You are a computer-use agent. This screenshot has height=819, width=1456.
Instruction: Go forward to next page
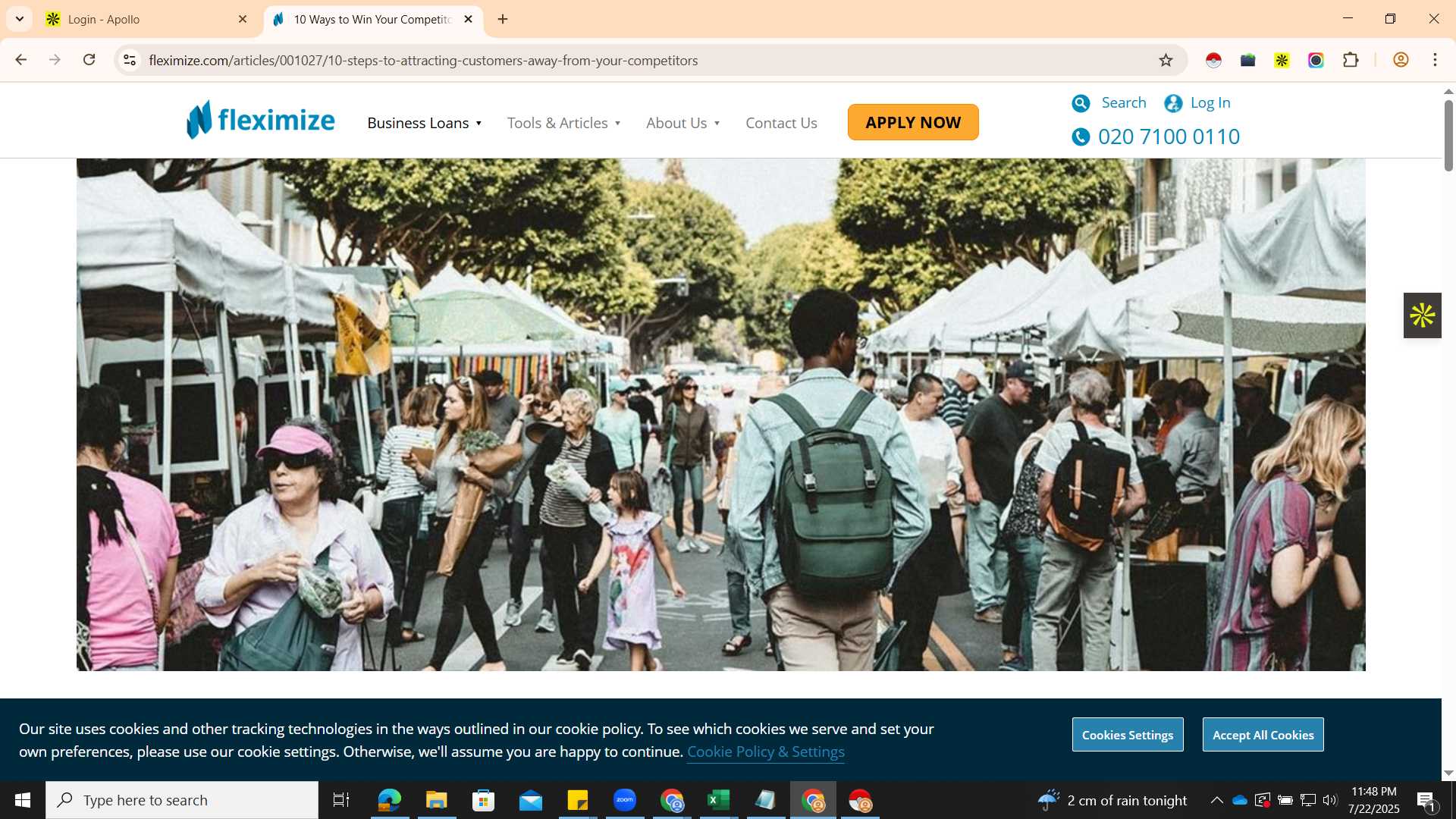point(55,60)
